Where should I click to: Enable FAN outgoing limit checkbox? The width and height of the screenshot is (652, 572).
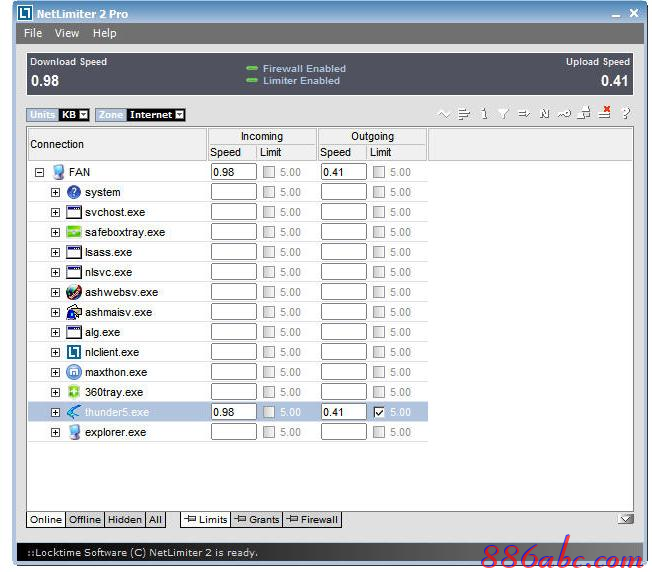(379, 172)
